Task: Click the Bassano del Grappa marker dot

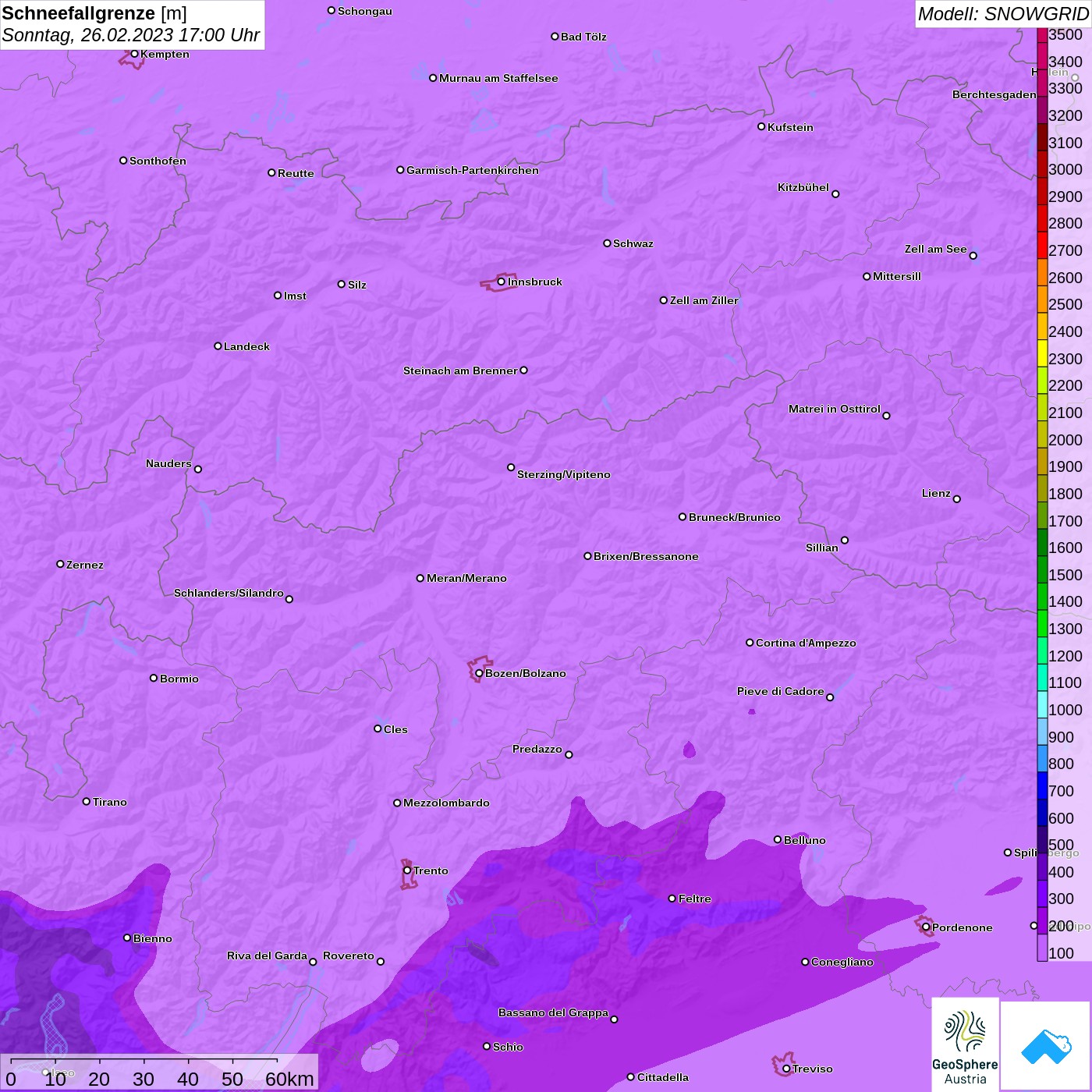Action: coord(614,1019)
